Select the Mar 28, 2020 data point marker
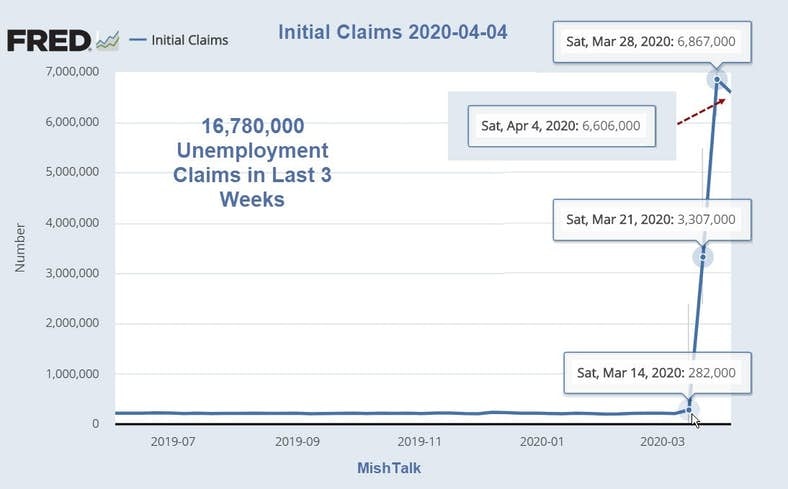This screenshot has height=489, width=788. coord(717,79)
